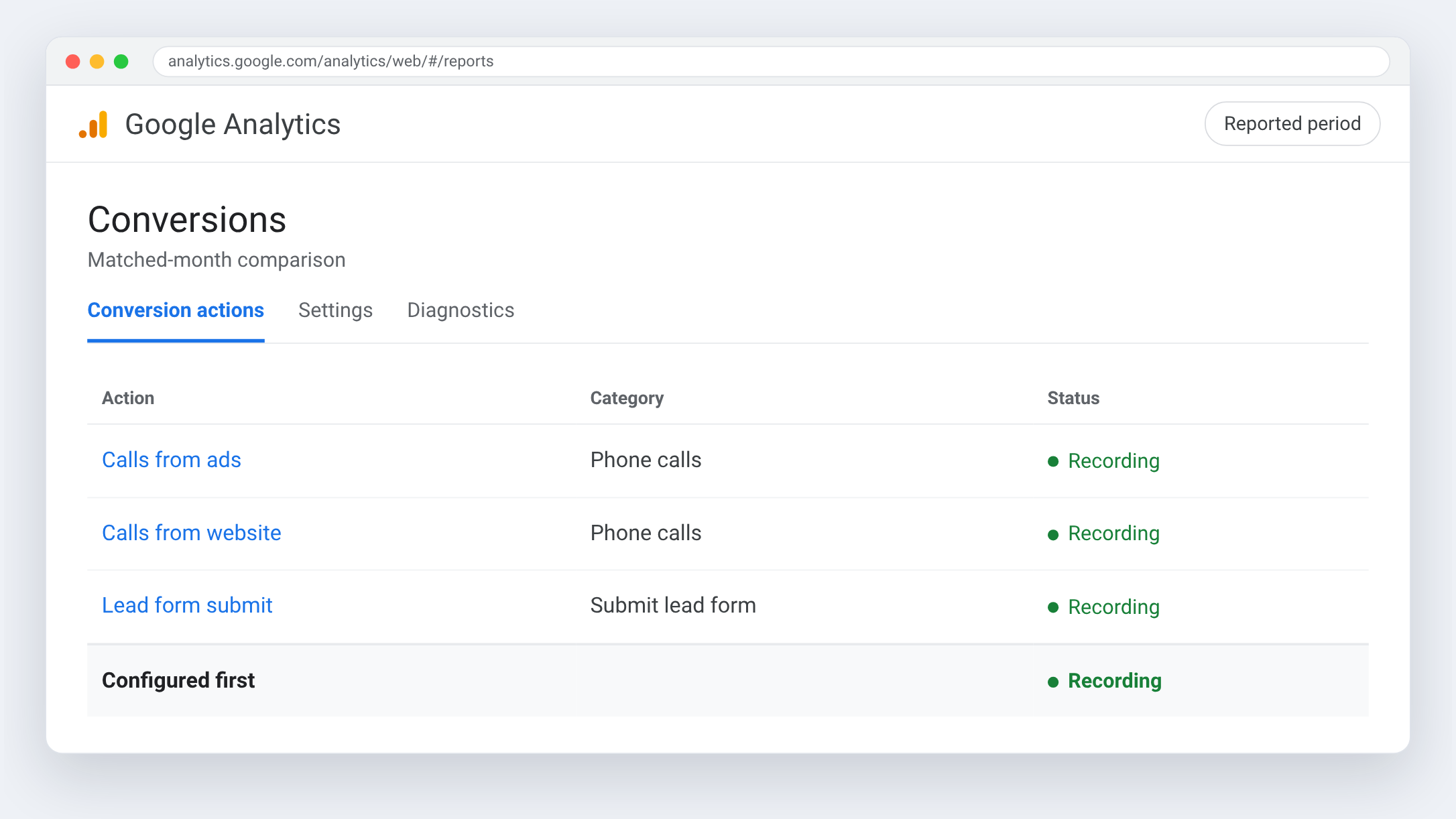This screenshot has height=819, width=1456.
Task: Click the Action column header
Action: click(x=128, y=398)
